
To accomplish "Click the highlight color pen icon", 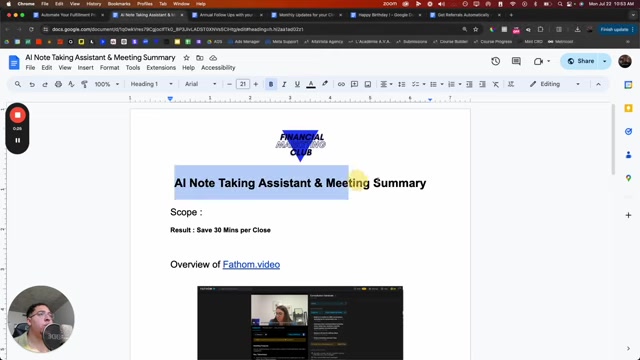I will (325, 84).
